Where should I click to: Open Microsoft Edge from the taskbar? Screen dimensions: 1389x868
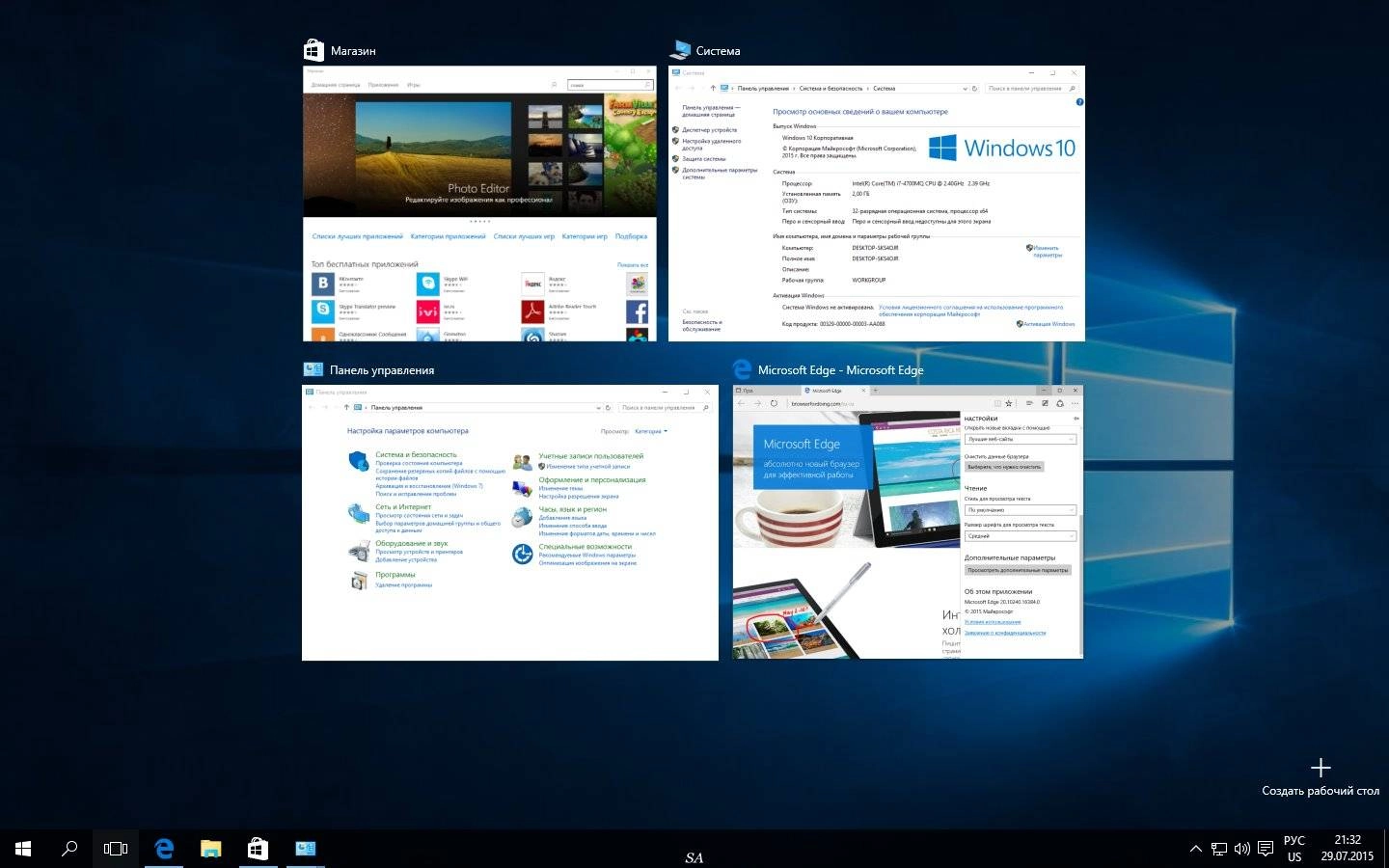point(164,849)
